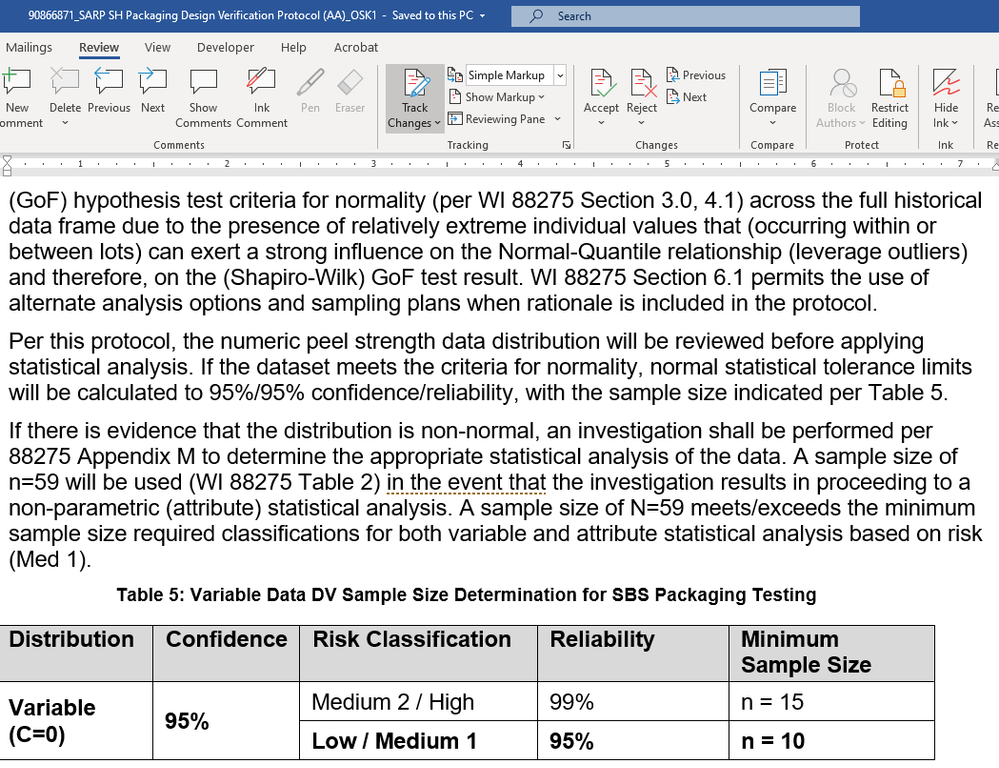999x768 pixels.
Task: Click the New Comment icon
Action: point(17,82)
